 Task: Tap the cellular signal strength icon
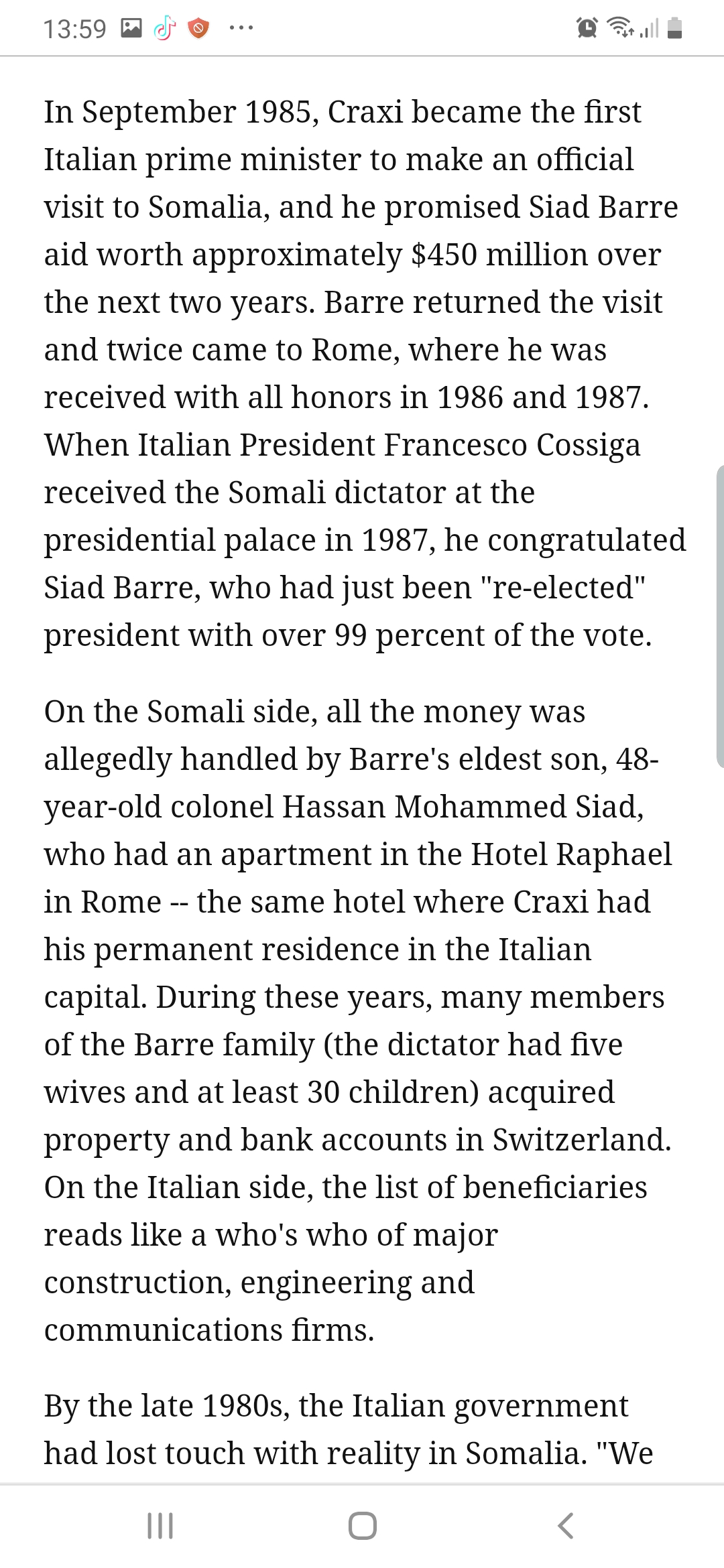[x=650, y=28]
